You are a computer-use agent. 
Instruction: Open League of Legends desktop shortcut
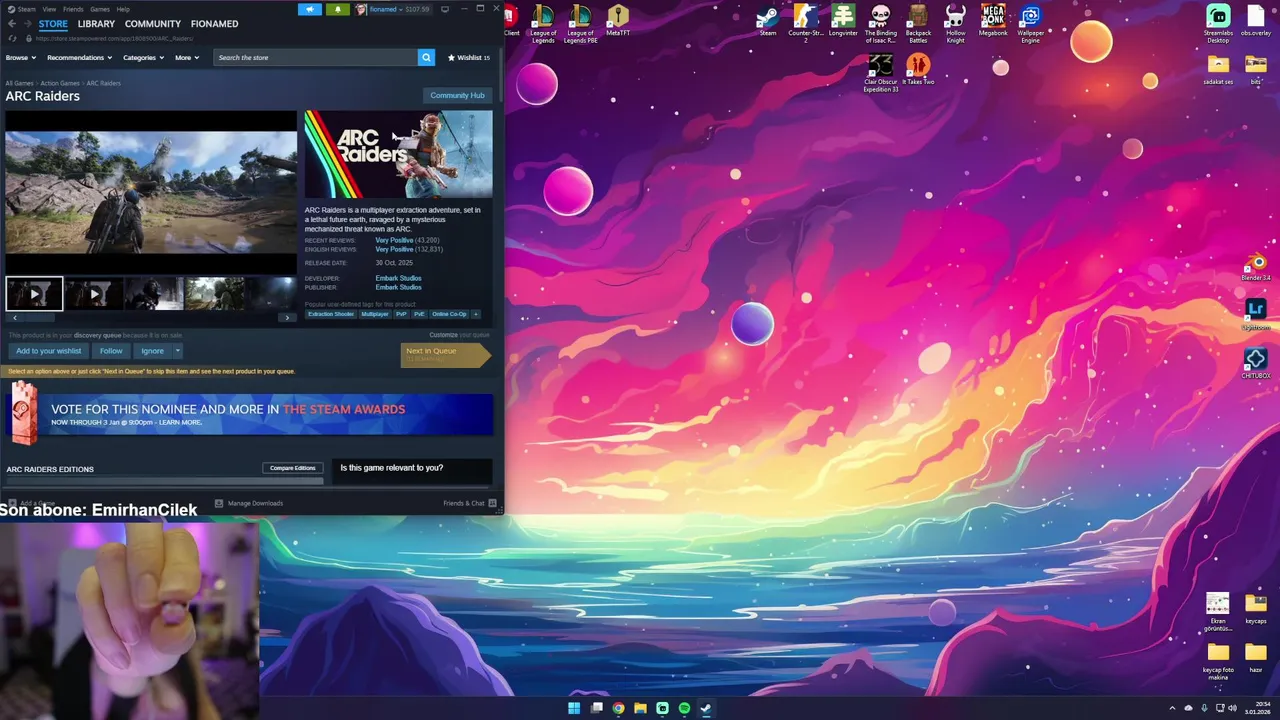(x=543, y=22)
